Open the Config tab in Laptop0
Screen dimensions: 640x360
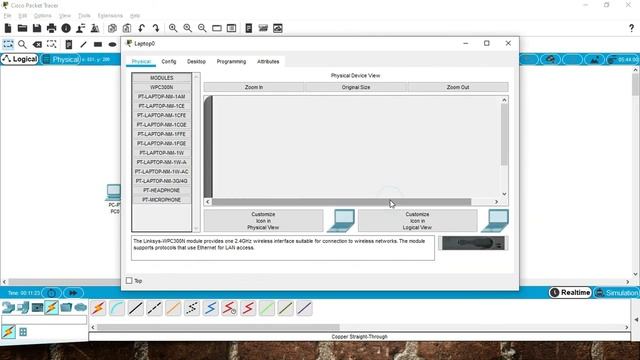[169, 62]
